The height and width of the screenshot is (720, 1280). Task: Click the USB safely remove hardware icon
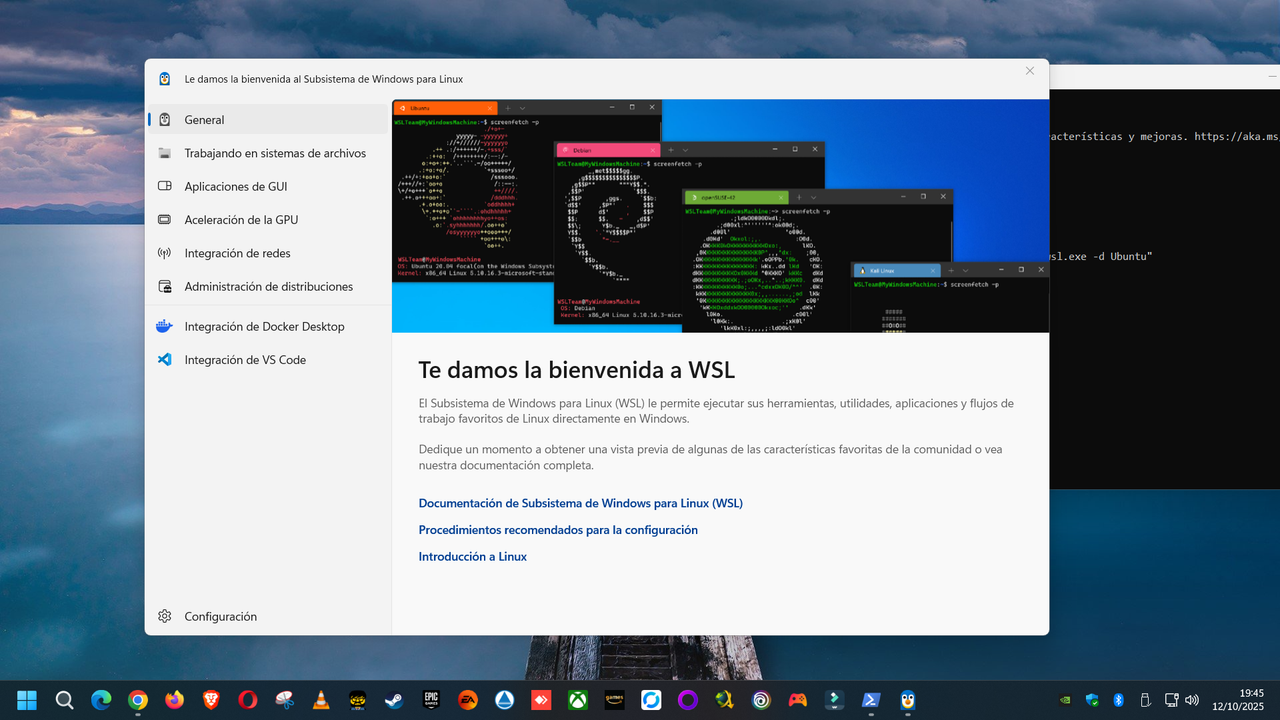(1145, 700)
